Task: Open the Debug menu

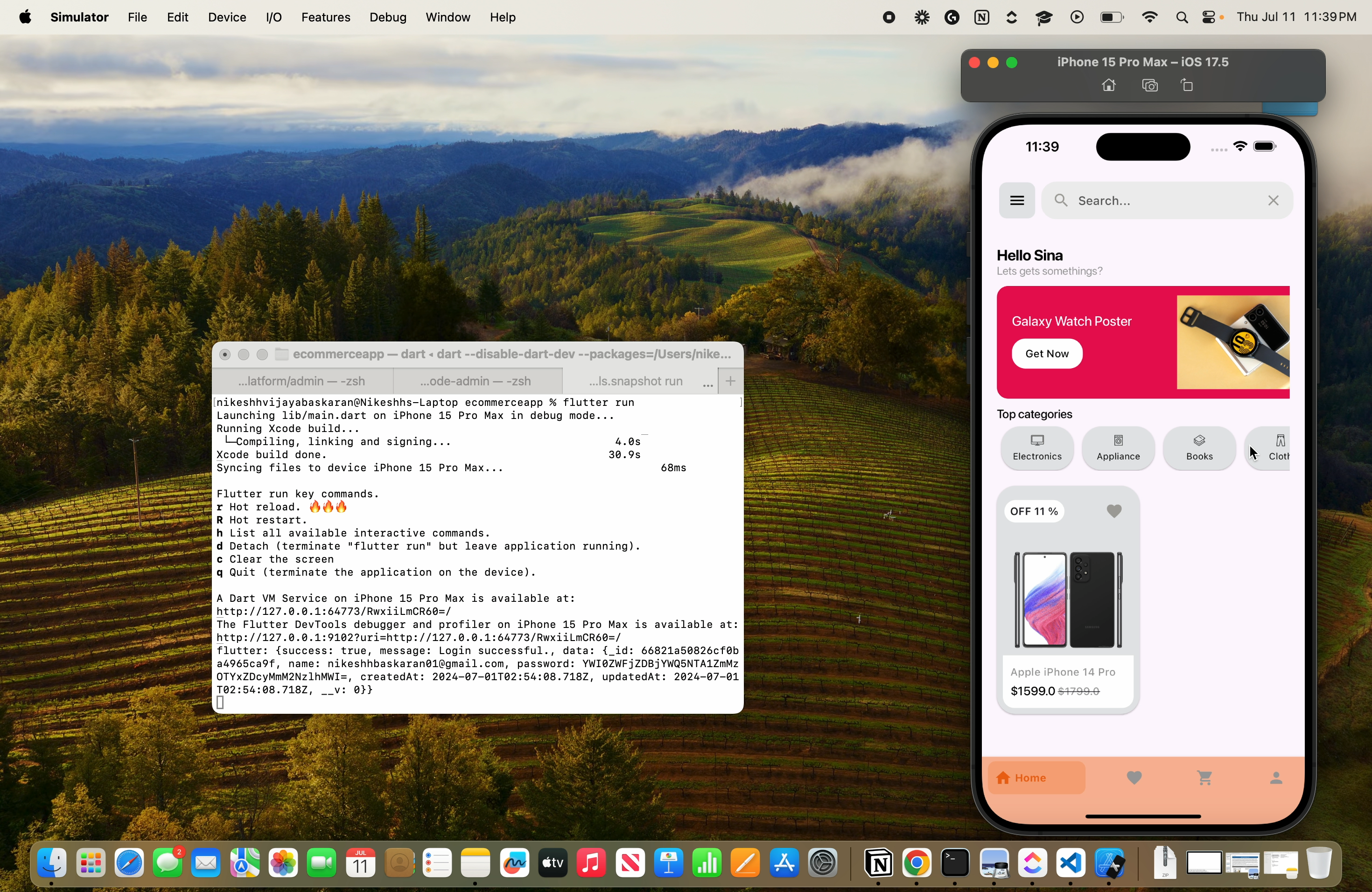Action: [x=388, y=17]
